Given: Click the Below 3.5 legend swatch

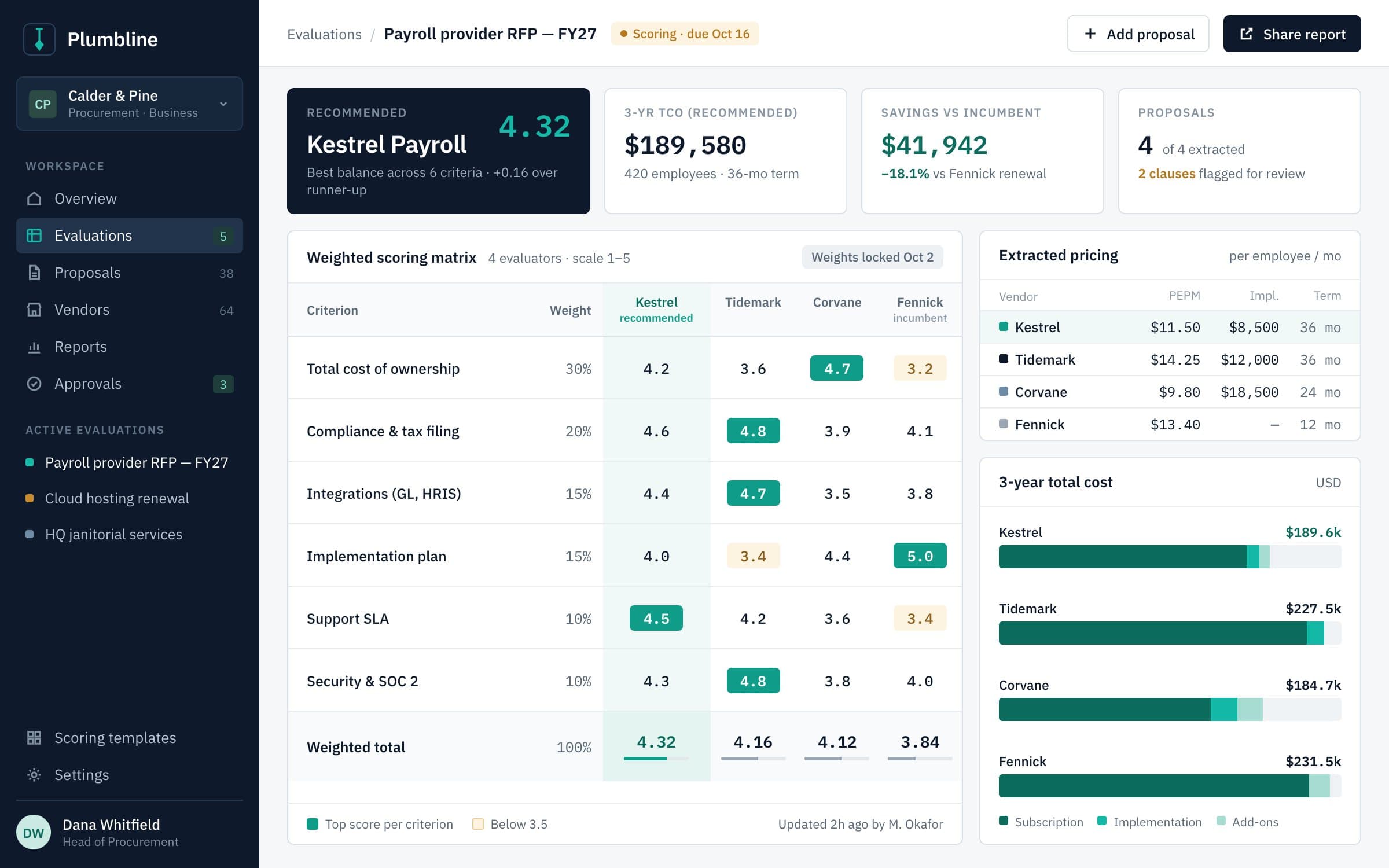Looking at the screenshot, I should pyautogui.click(x=478, y=824).
